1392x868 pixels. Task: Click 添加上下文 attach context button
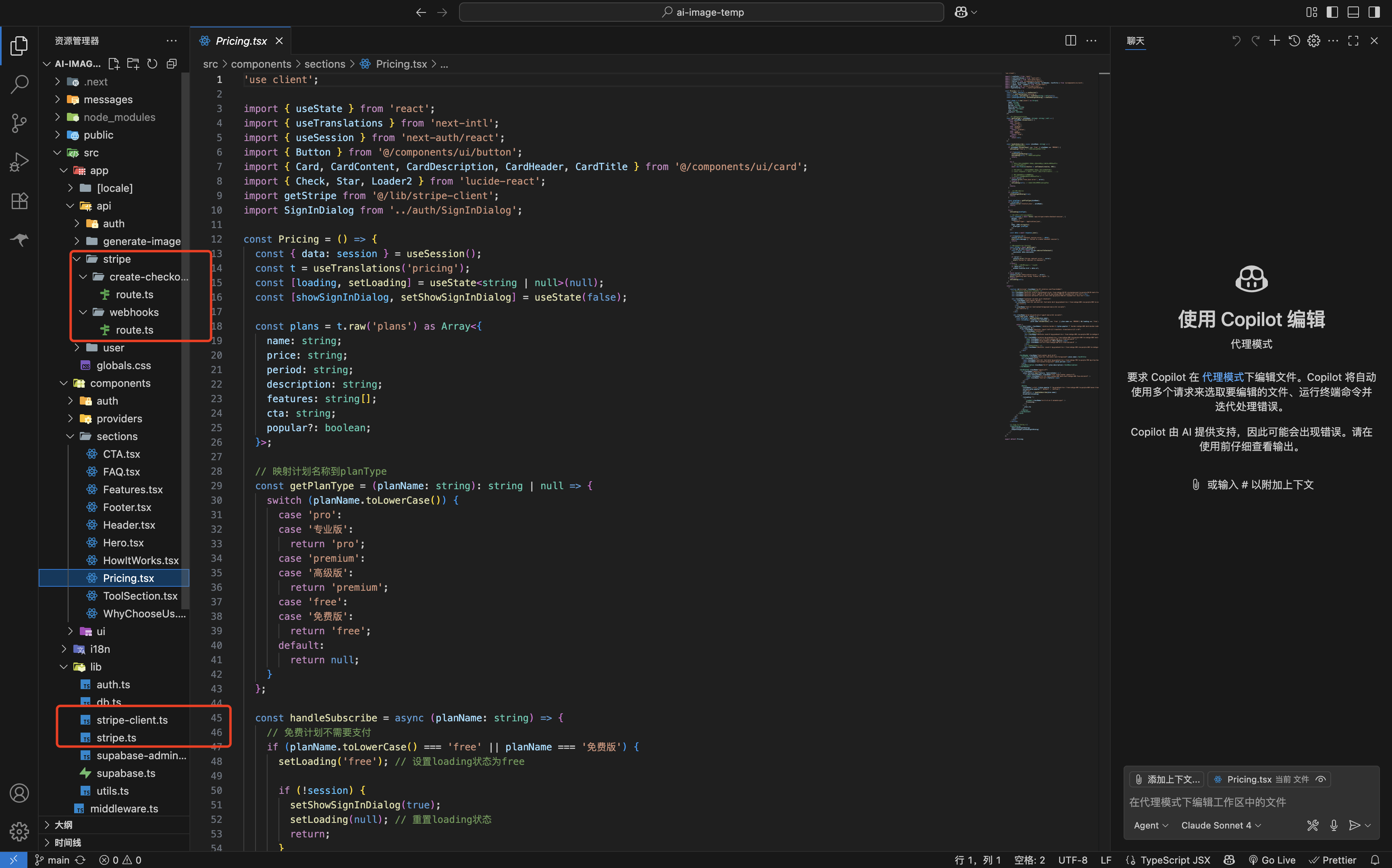pyautogui.click(x=1166, y=780)
